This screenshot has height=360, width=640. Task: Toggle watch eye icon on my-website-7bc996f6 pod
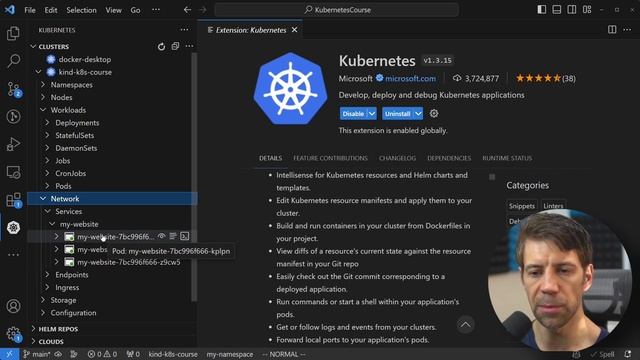click(162, 236)
